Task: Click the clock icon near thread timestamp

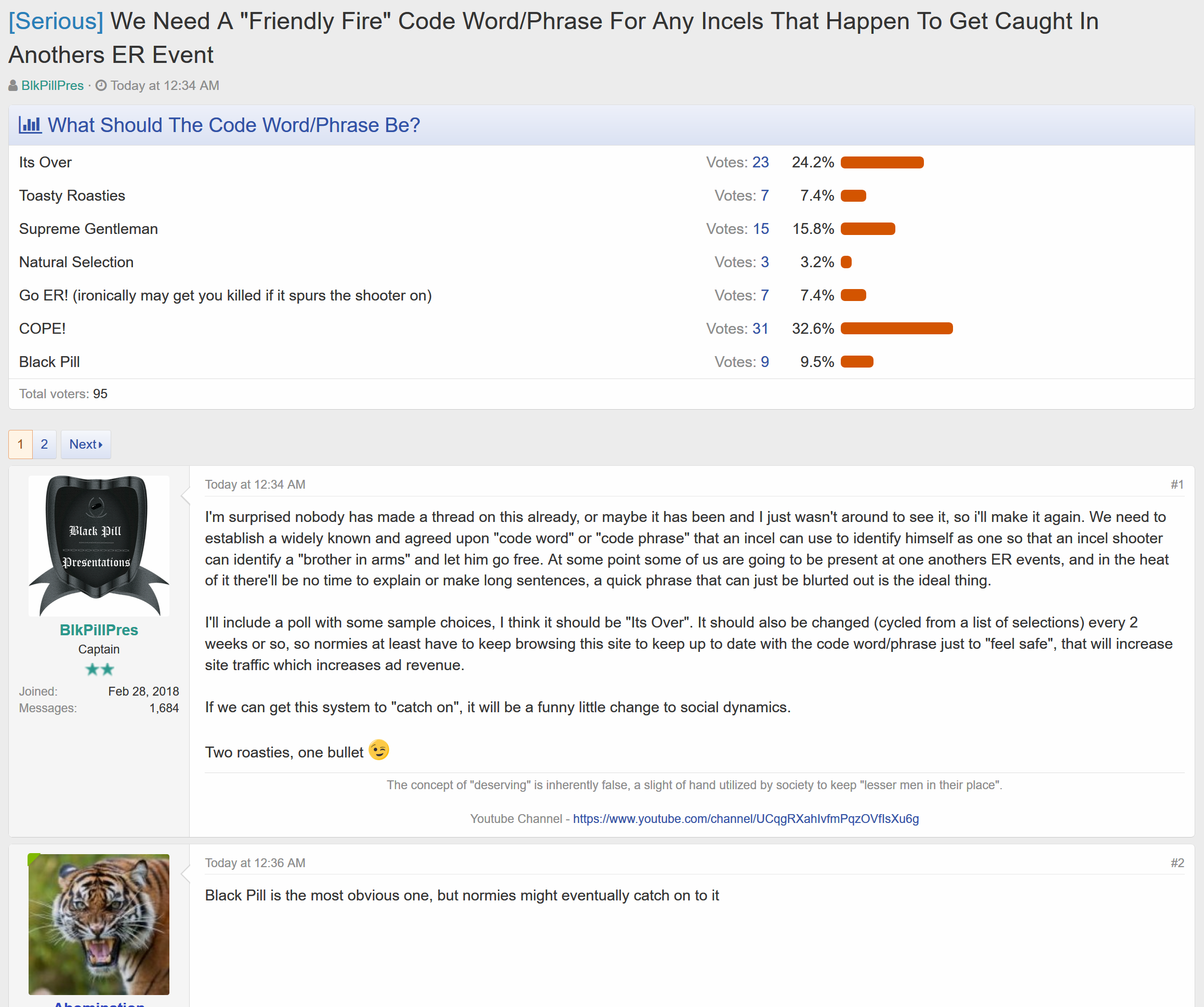Action: click(x=101, y=85)
